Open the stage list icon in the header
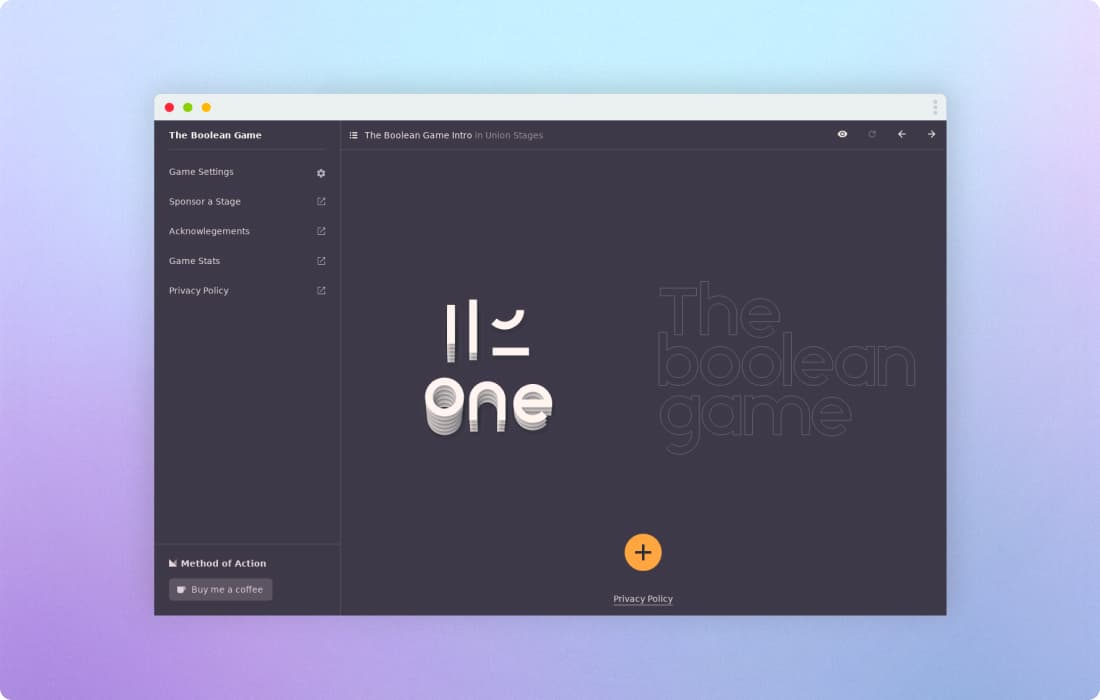Viewport: 1100px width, 700px height. click(x=354, y=135)
